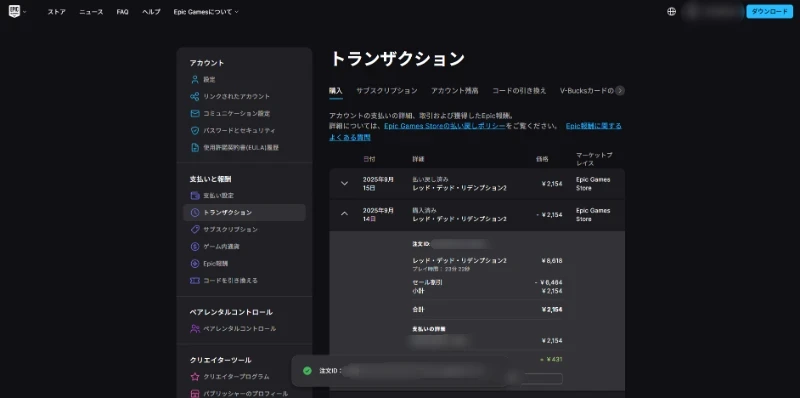
Task: Click the ダウンロード button
Action: tap(769, 11)
